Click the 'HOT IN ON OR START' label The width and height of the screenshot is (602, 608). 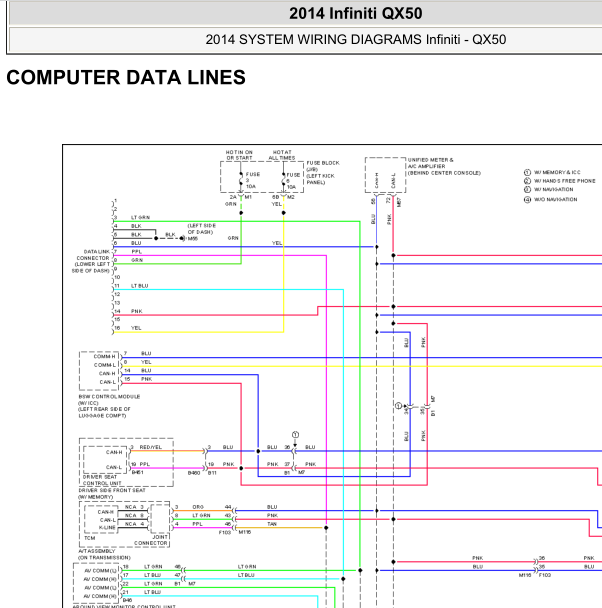coord(239,155)
